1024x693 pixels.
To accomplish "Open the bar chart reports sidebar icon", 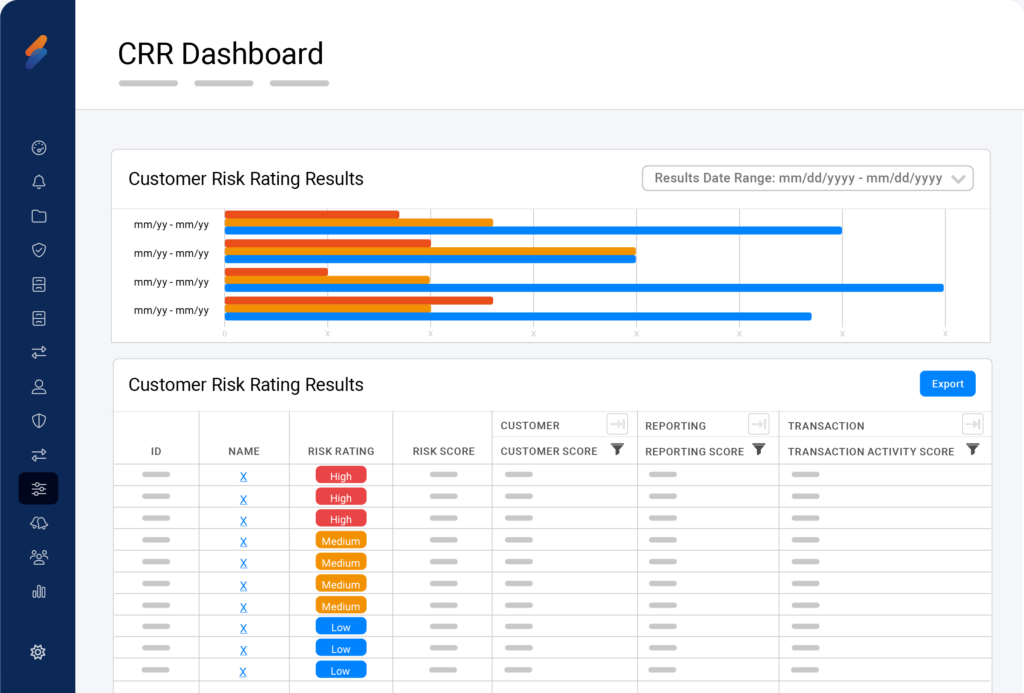I will click(39, 591).
